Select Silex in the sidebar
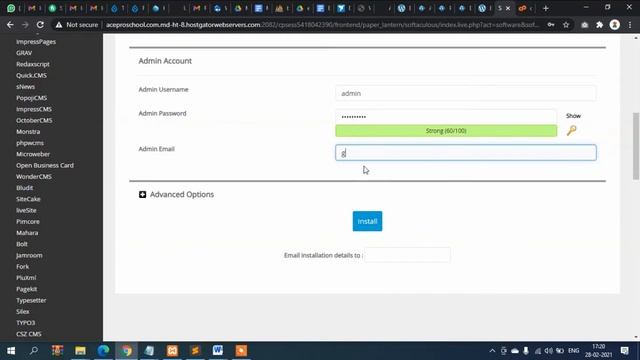 pyautogui.click(x=22, y=311)
